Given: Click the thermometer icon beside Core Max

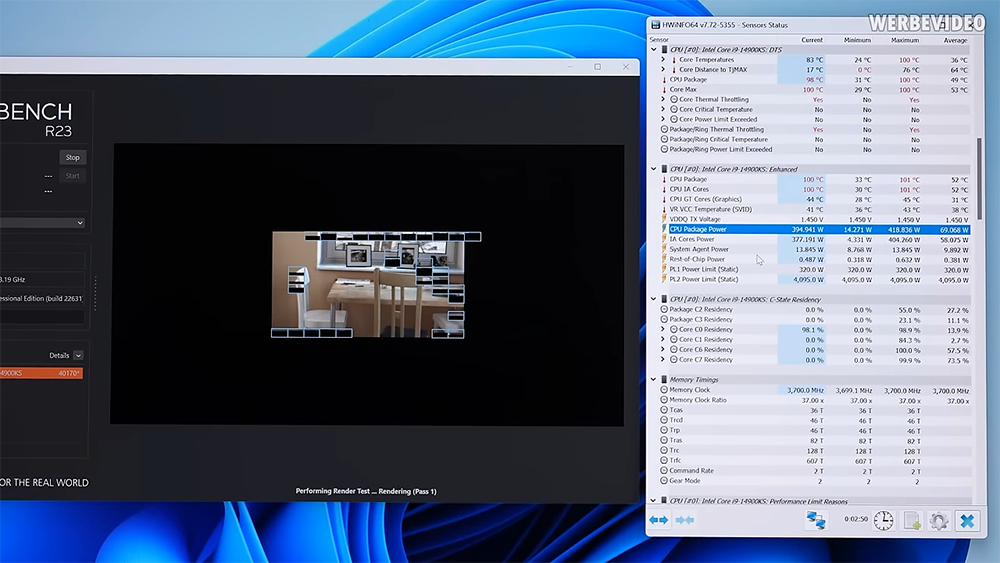Looking at the screenshot, I should coord(664,90).
